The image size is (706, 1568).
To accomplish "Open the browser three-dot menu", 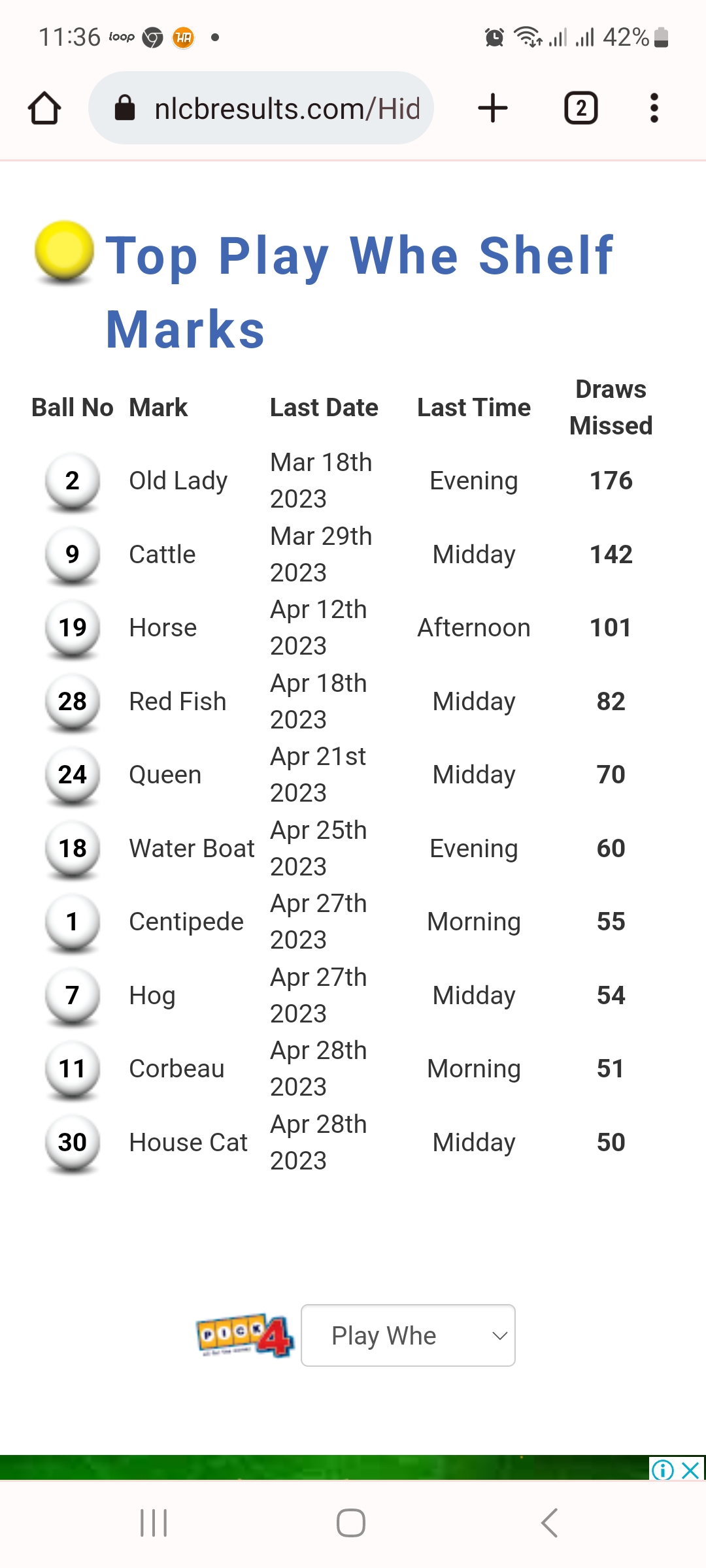I will pyautogui.click(x=654, y=108).
